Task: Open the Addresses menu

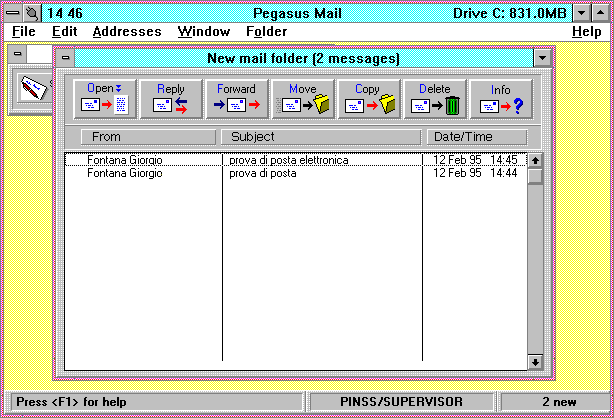Action: 127,32
